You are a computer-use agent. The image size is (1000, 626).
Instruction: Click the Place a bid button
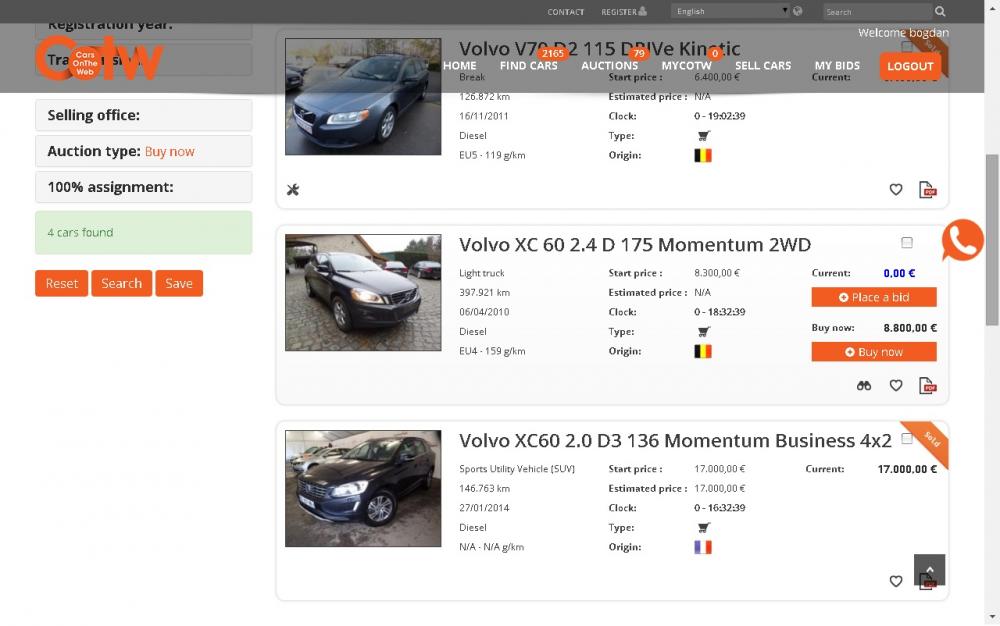874,297
